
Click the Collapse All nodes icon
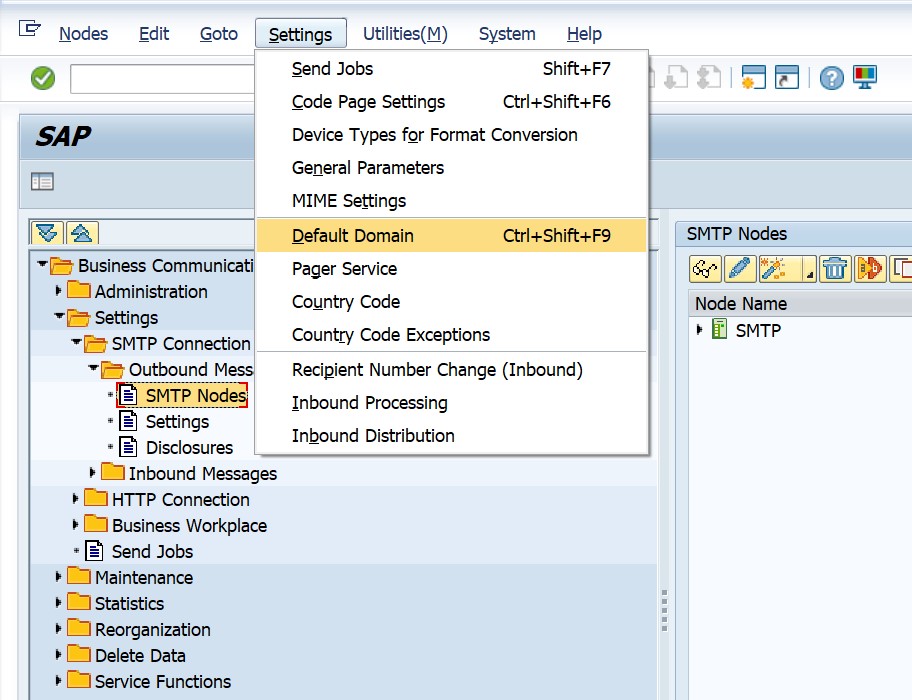pos(82,233)
